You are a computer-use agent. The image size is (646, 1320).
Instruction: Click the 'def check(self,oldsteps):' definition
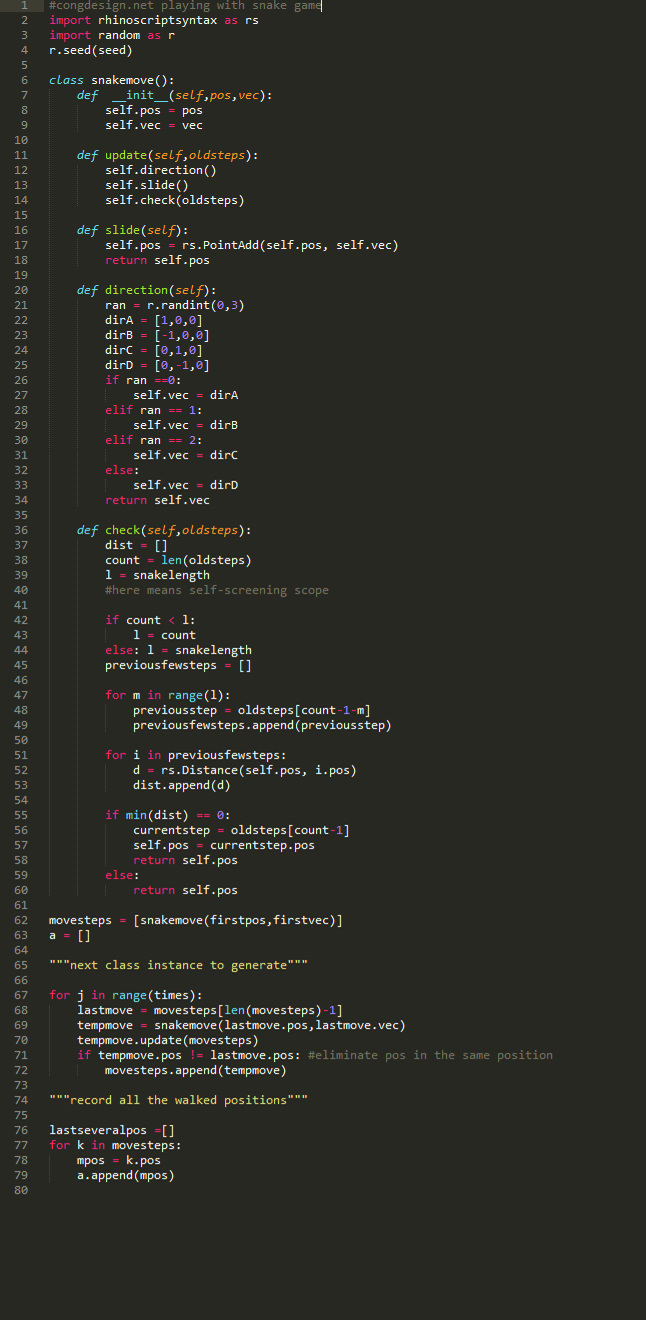pyautogui.click(x=164, y=530)
